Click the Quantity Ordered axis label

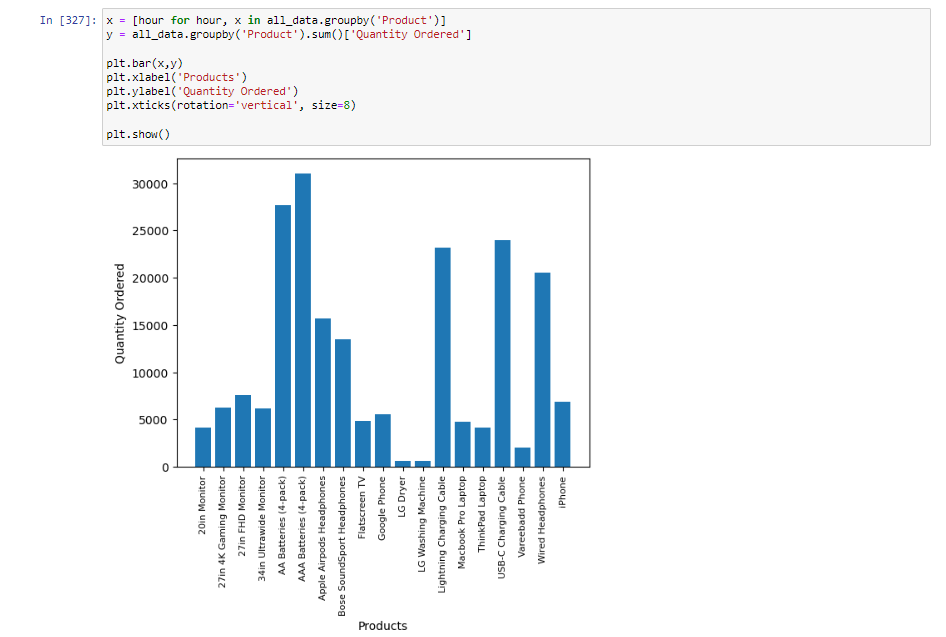pos(119,313)
